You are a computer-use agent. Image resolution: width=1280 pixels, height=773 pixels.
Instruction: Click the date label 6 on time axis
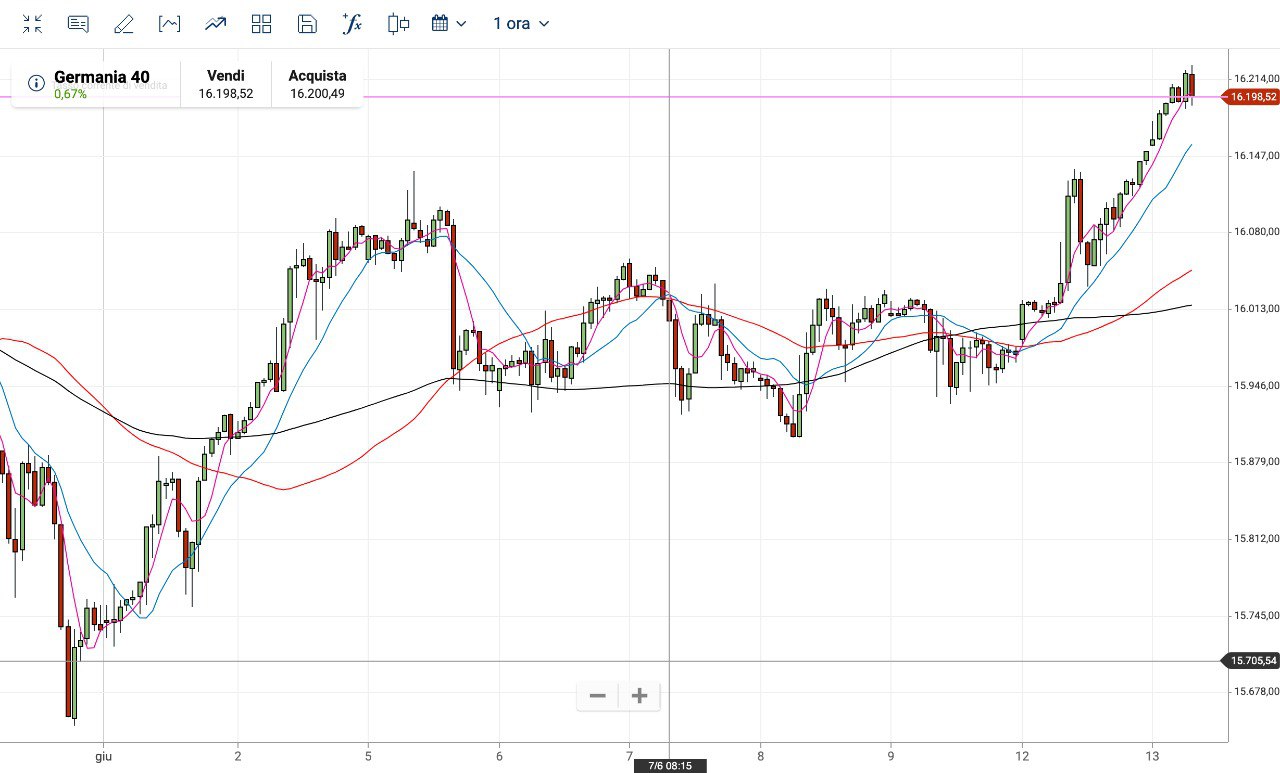499,757
